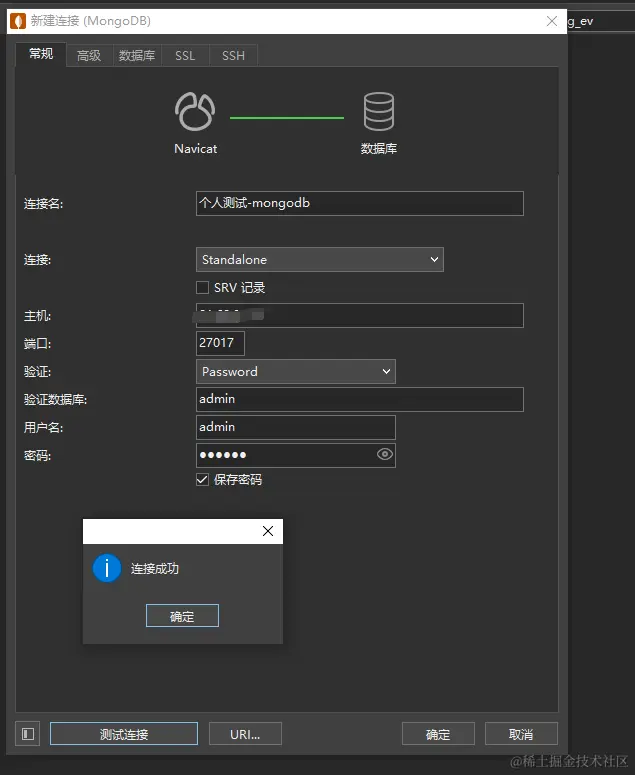The height and width of the screenshot is (775, 635).
Task: Click the 用户名: field label
Action: tap(43, 428)
